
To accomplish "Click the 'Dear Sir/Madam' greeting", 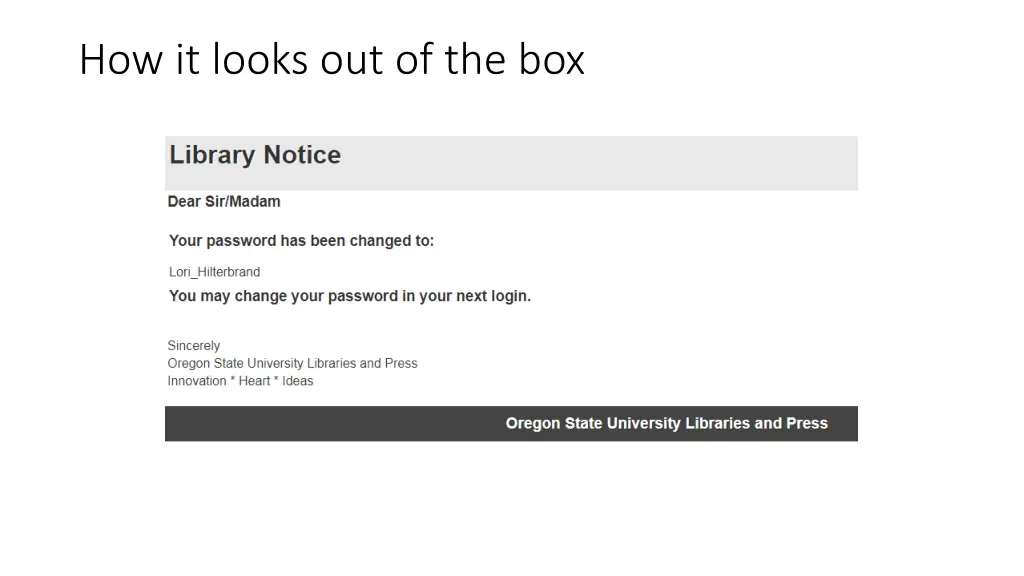I will tap(224, 201).
